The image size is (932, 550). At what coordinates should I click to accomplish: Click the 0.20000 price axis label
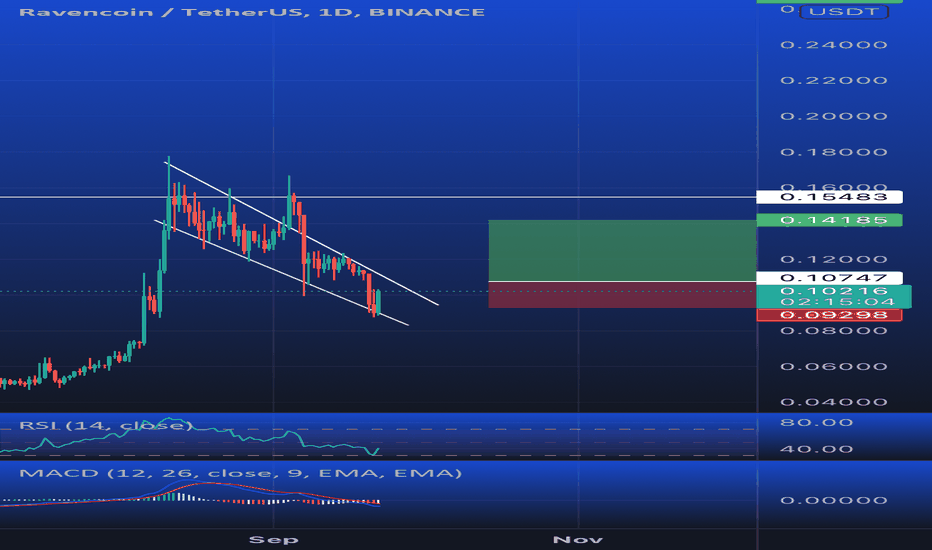[834, 116]
